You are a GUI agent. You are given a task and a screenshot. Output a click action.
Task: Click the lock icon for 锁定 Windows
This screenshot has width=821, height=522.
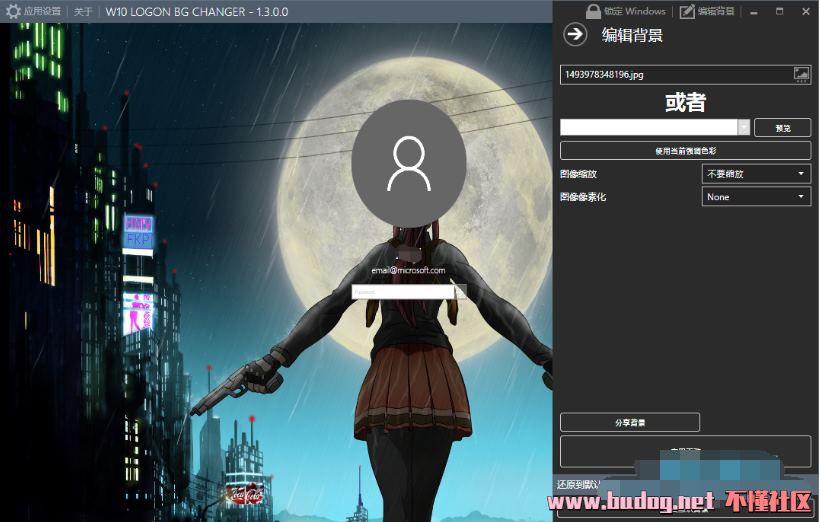(x=593, y=11)
